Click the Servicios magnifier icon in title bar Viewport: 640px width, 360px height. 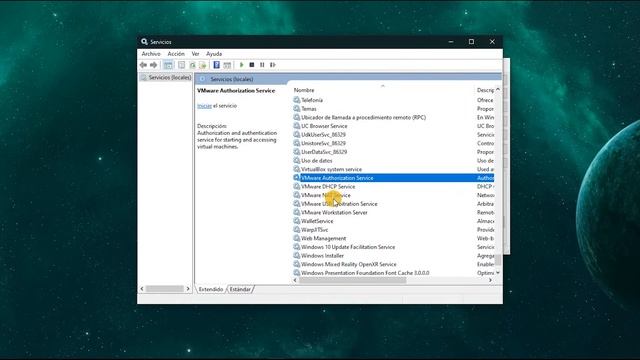[x=144, y=42]
